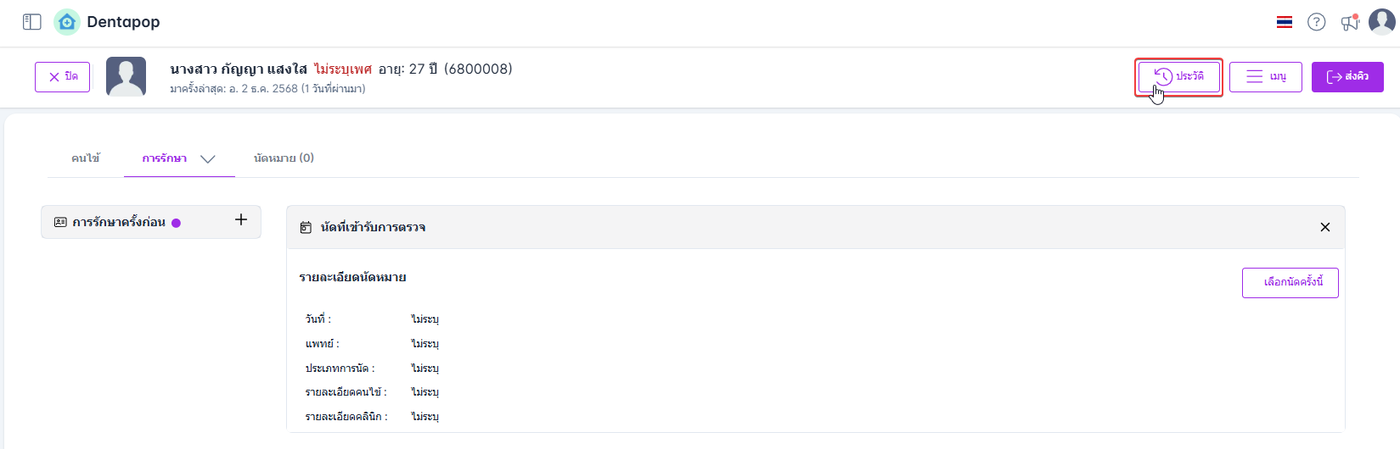Image resolution: width=1400 pixels, height=449 pixels.
Task: Click the Dentapop home logo
Action: [67, 22]
